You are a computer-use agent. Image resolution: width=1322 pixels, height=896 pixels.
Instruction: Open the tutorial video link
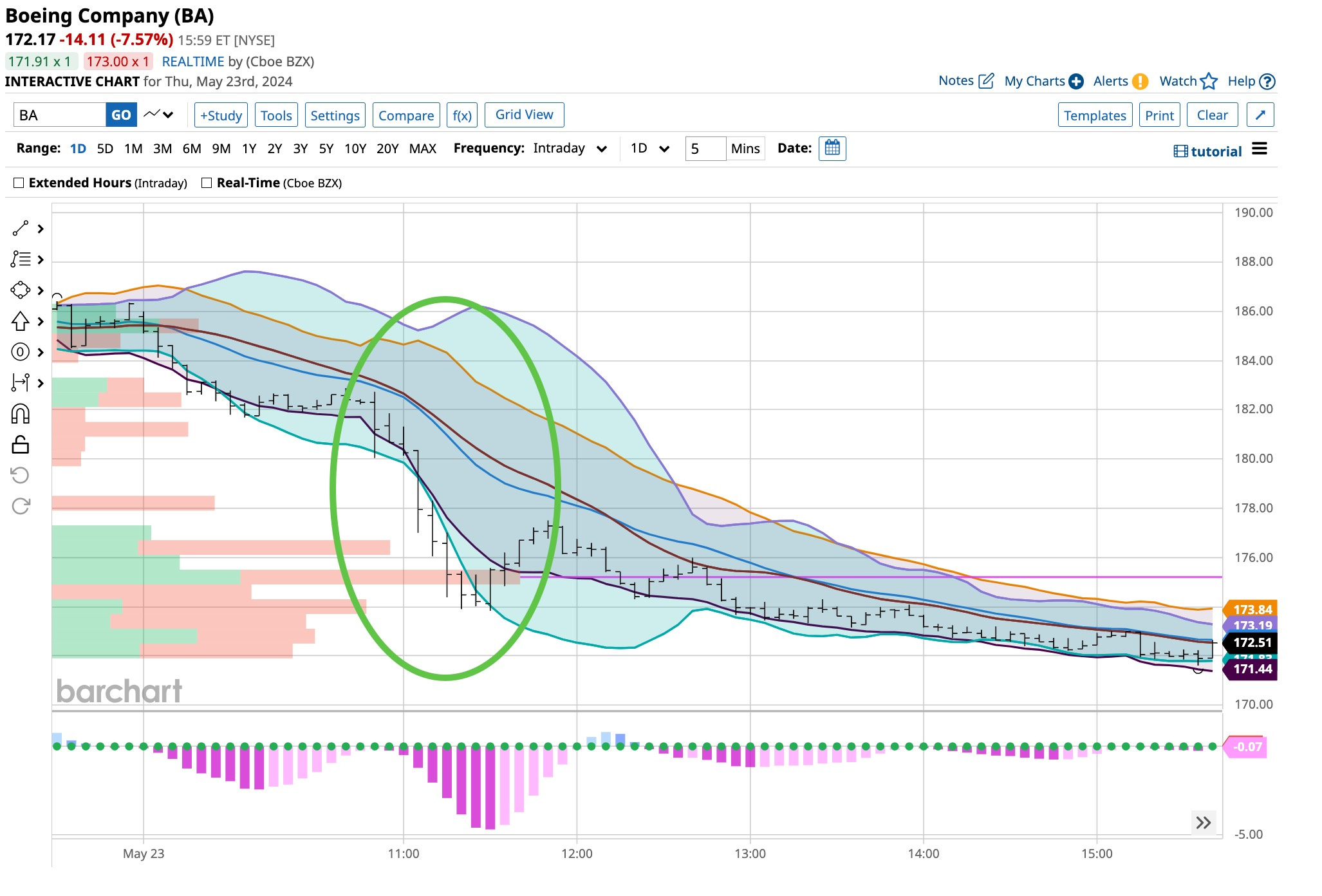(1207, 151)
